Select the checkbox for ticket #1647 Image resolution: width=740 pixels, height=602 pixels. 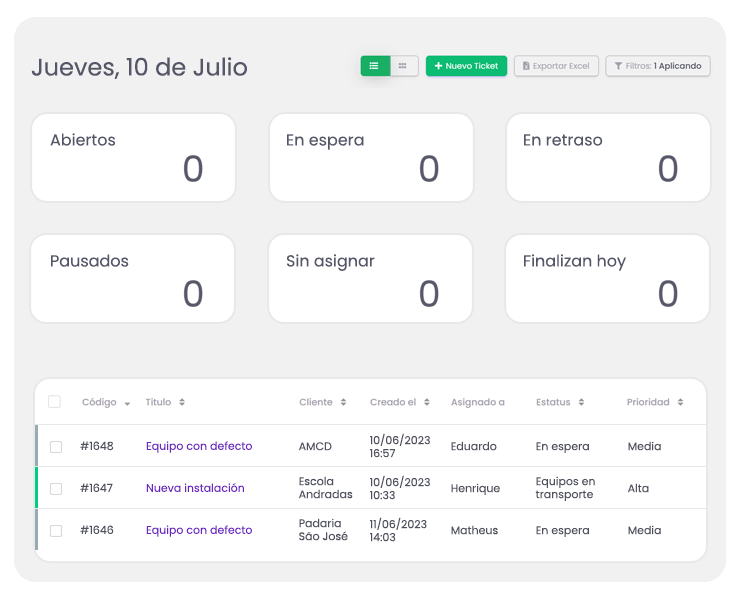pyautogui.click(x=56, y=489)
